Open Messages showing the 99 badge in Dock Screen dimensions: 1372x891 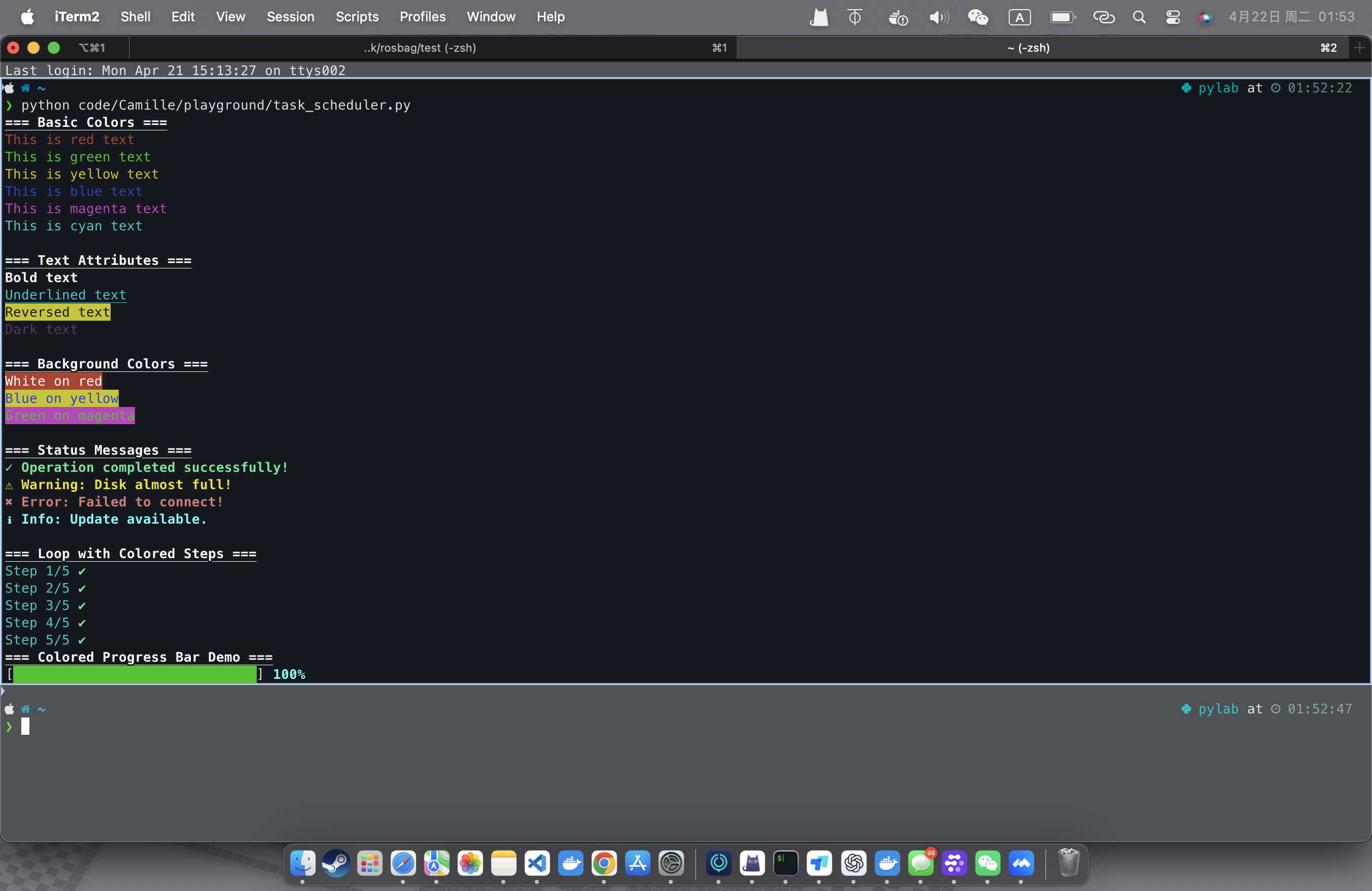[921, 865]
